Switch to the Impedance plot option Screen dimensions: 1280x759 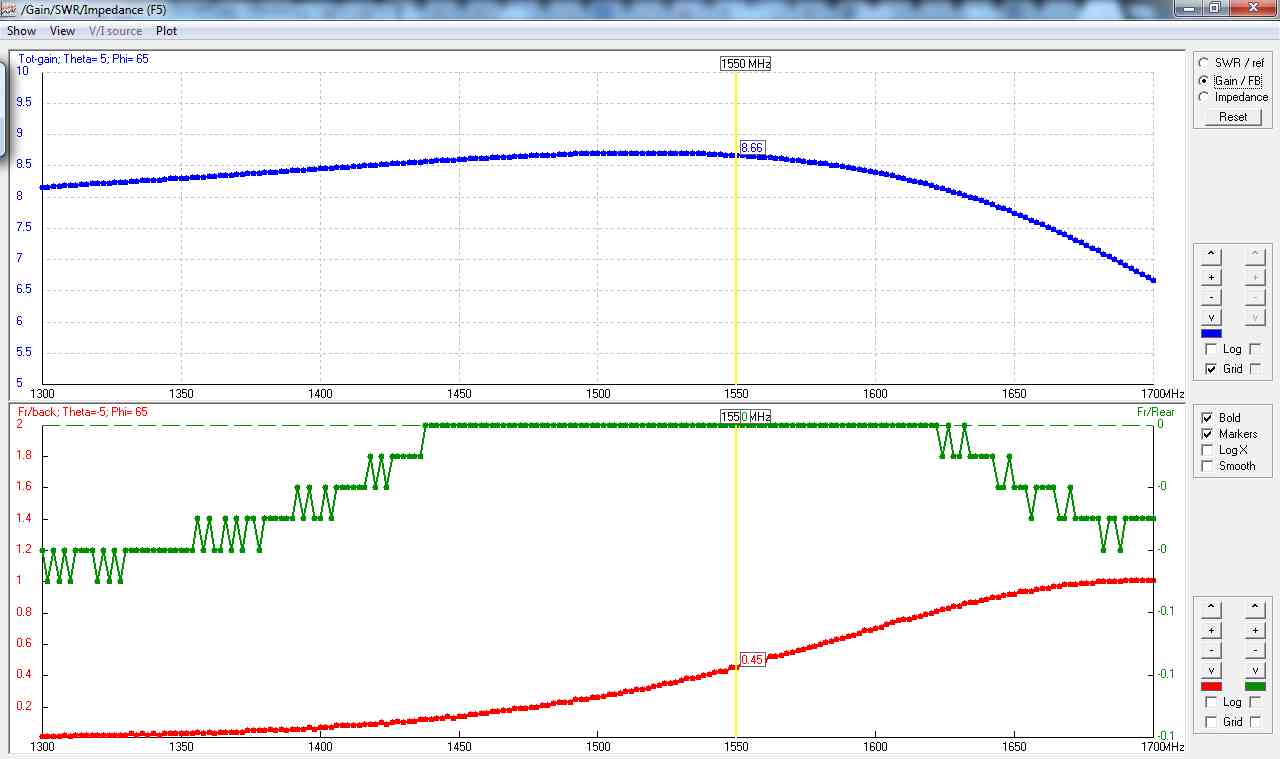click(x=1204, y=97)
